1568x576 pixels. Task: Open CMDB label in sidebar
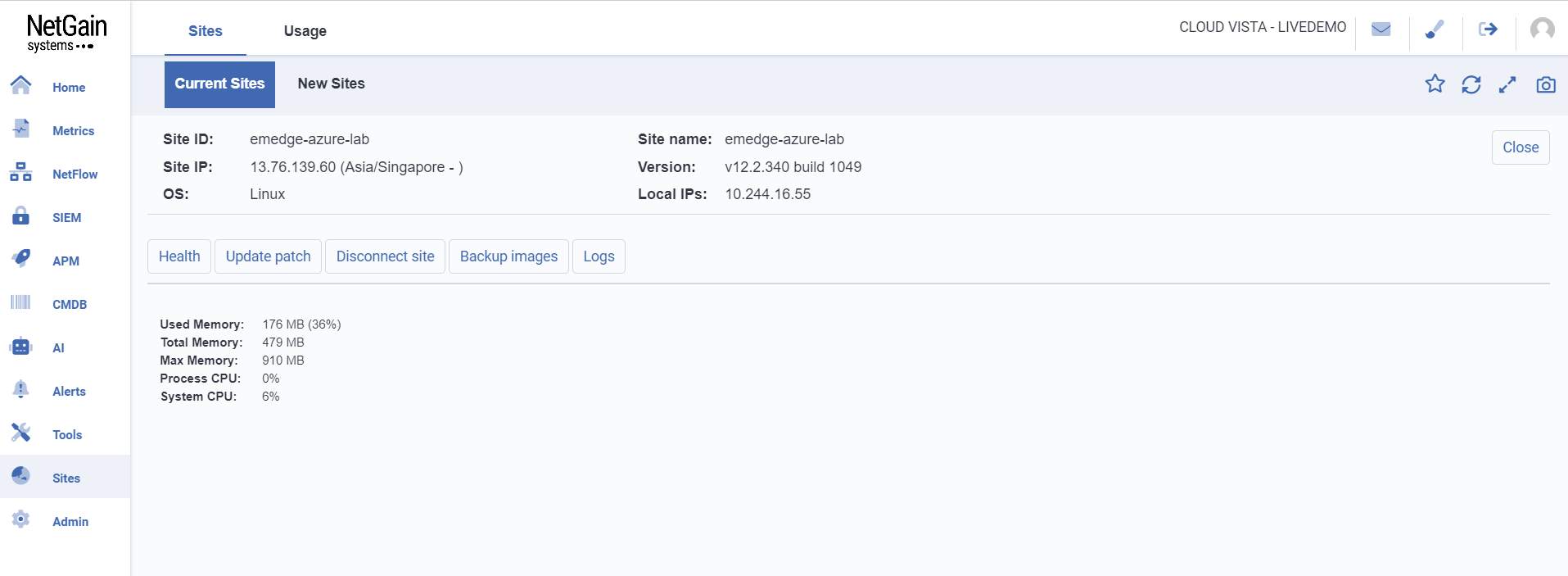(x=70, y=305)
